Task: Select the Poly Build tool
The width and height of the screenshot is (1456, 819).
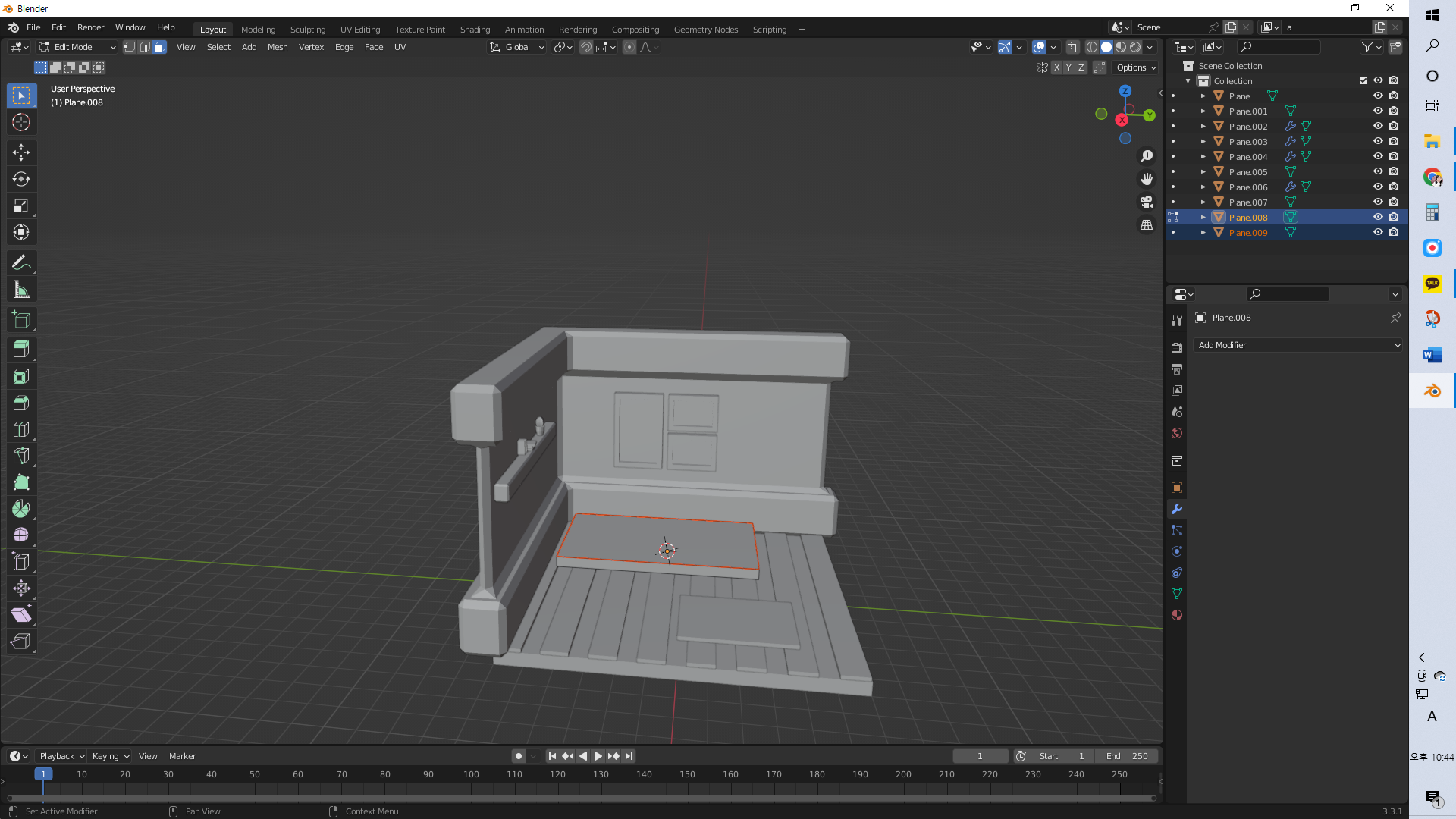Action: 21,482
